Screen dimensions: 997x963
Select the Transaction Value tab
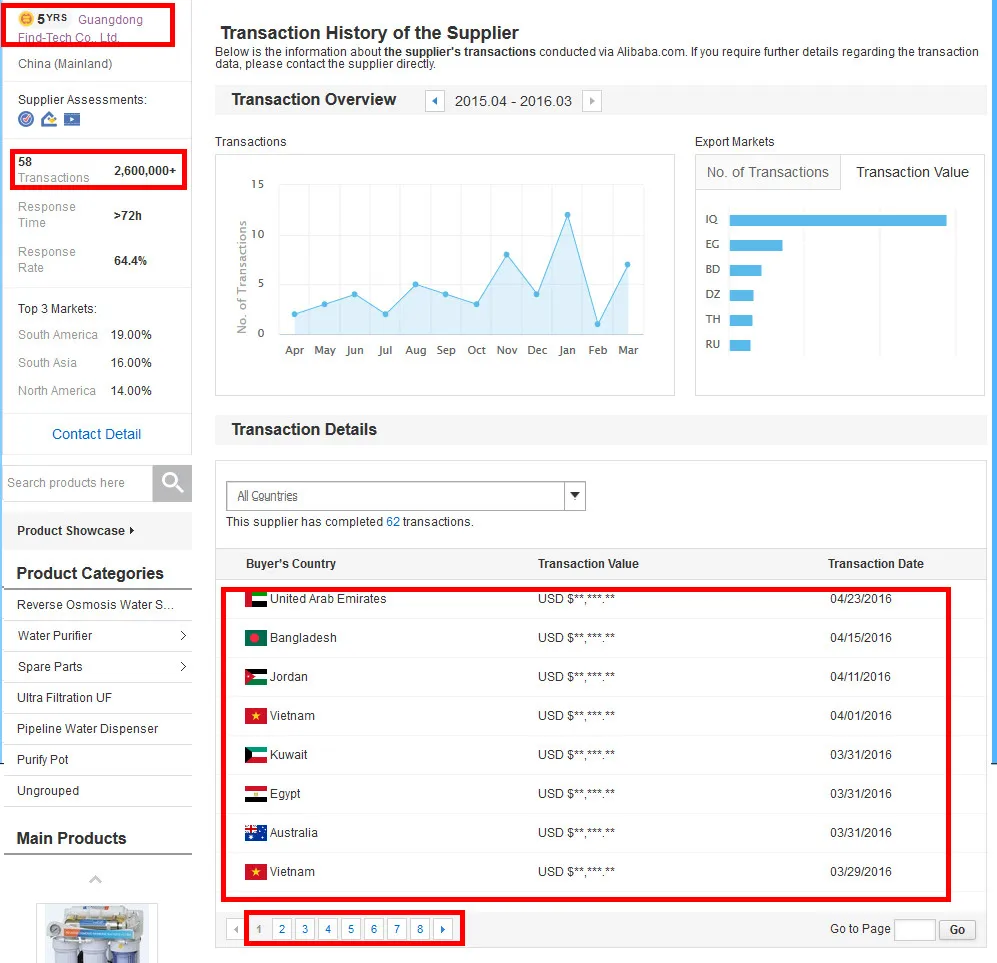912,172
